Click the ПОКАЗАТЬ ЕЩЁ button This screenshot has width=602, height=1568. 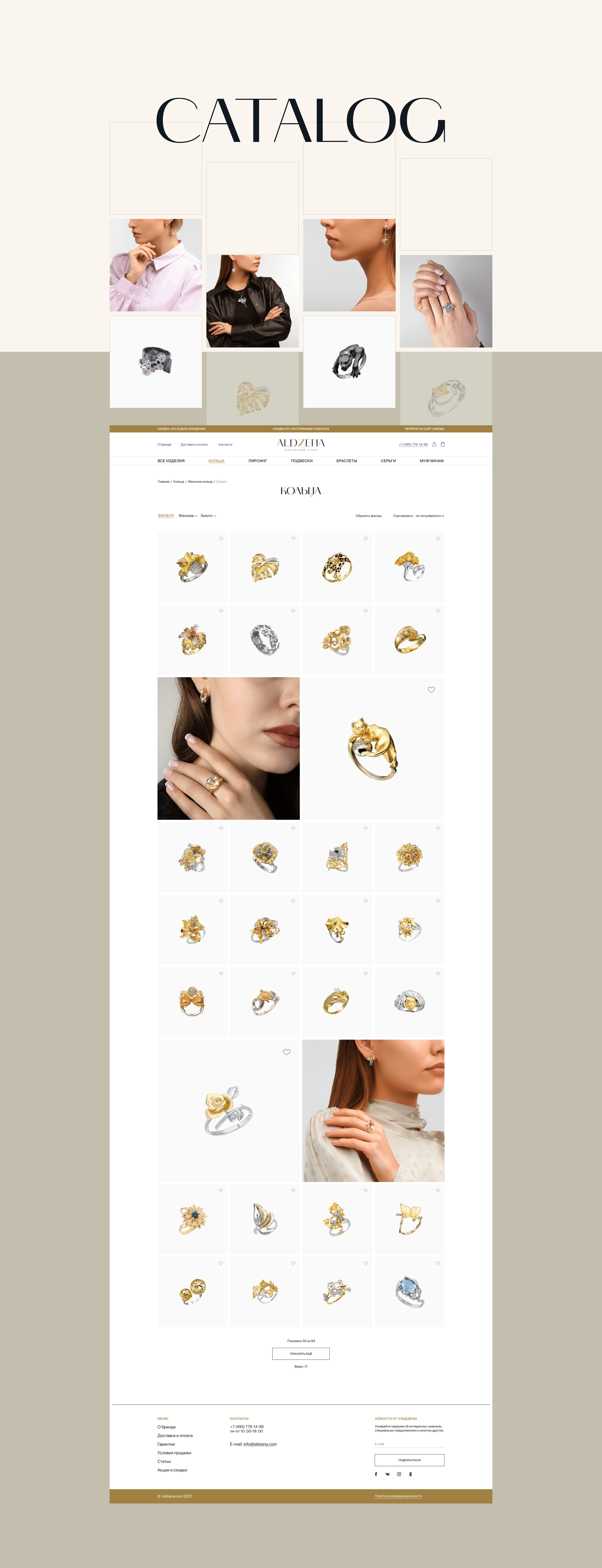301,1354
